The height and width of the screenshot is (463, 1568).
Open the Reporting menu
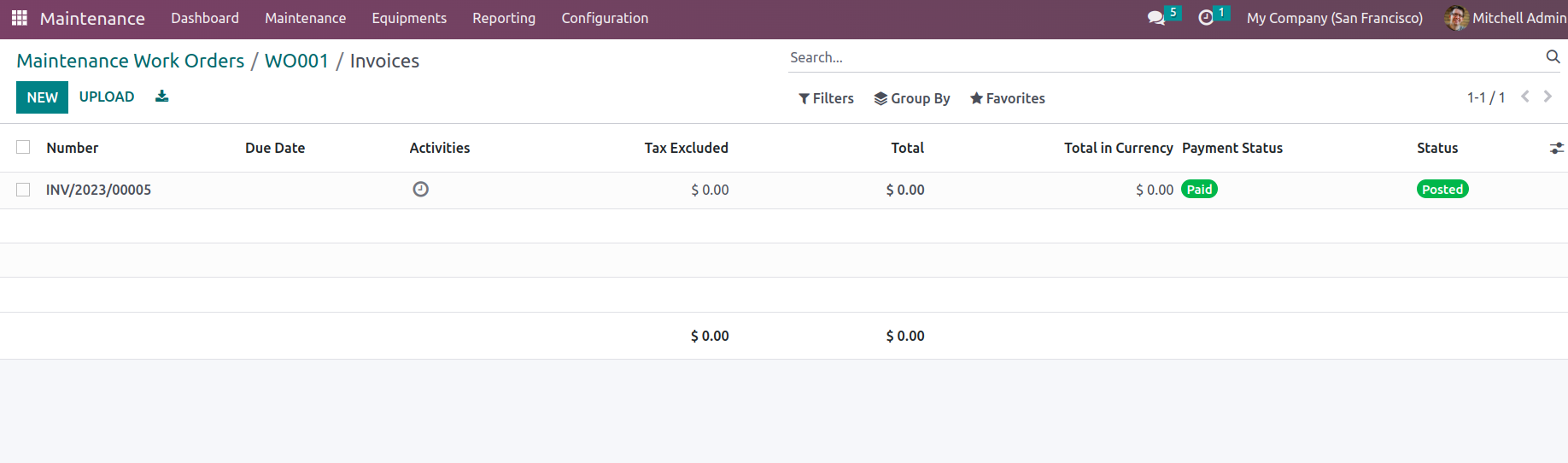point(504,18)
